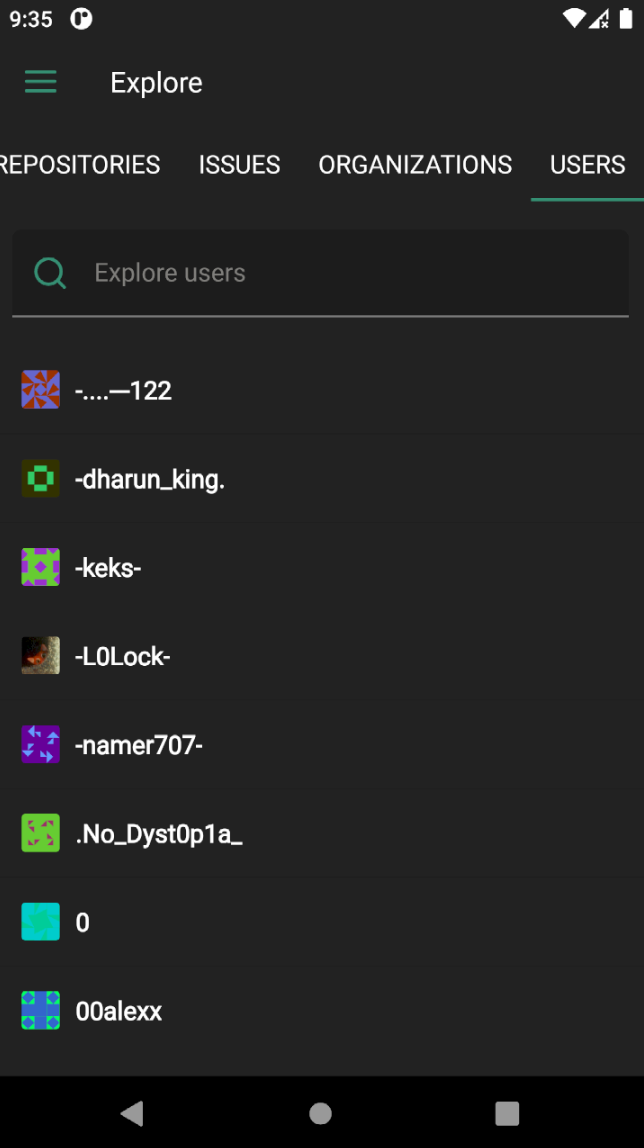This screenshot has height=1148, width=644.
Task: Tap the -L0Lock- profile photo
Action: 41,656
